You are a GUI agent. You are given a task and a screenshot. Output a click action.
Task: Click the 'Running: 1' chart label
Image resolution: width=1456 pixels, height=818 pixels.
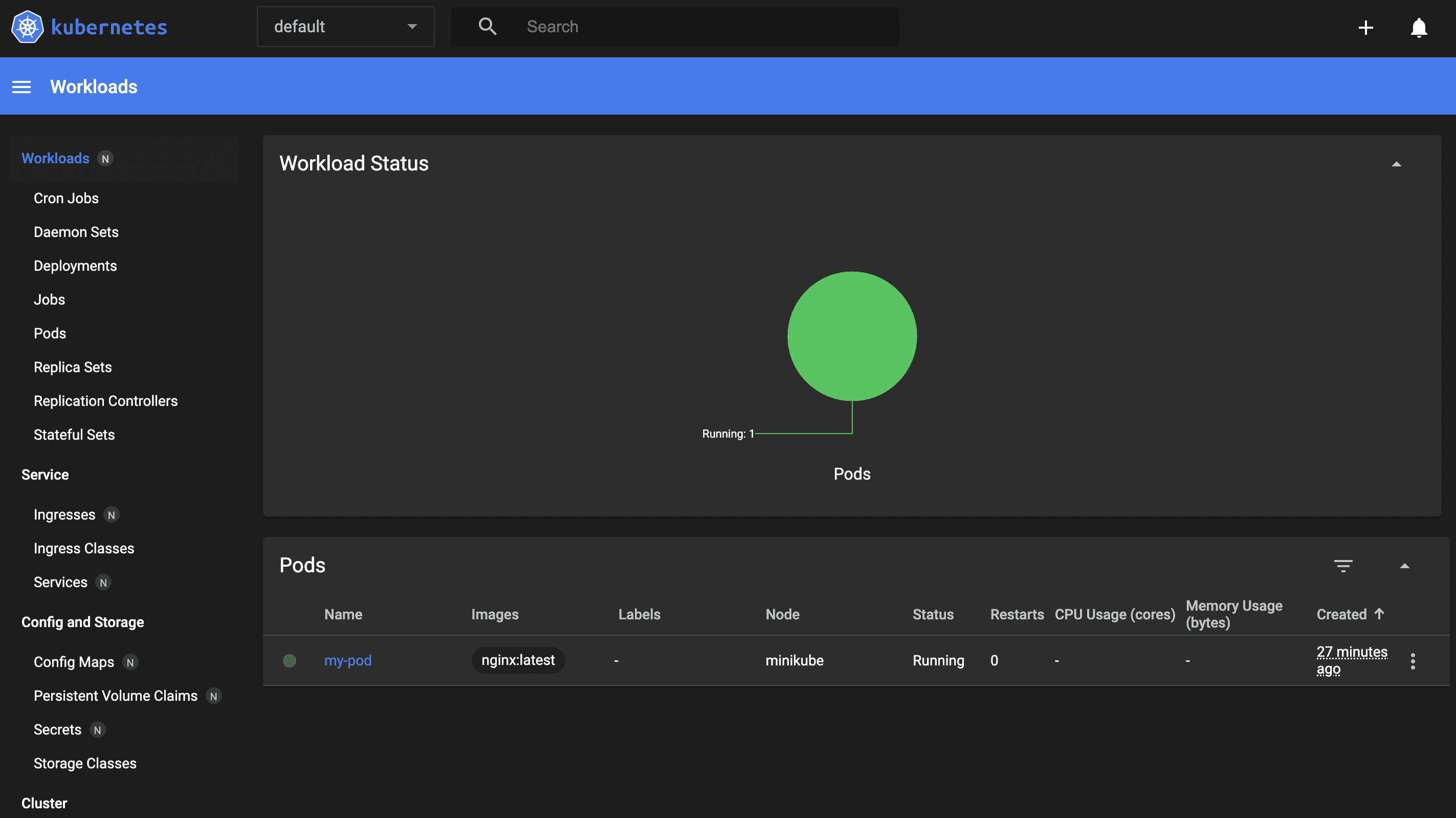(x=728, y=434)
